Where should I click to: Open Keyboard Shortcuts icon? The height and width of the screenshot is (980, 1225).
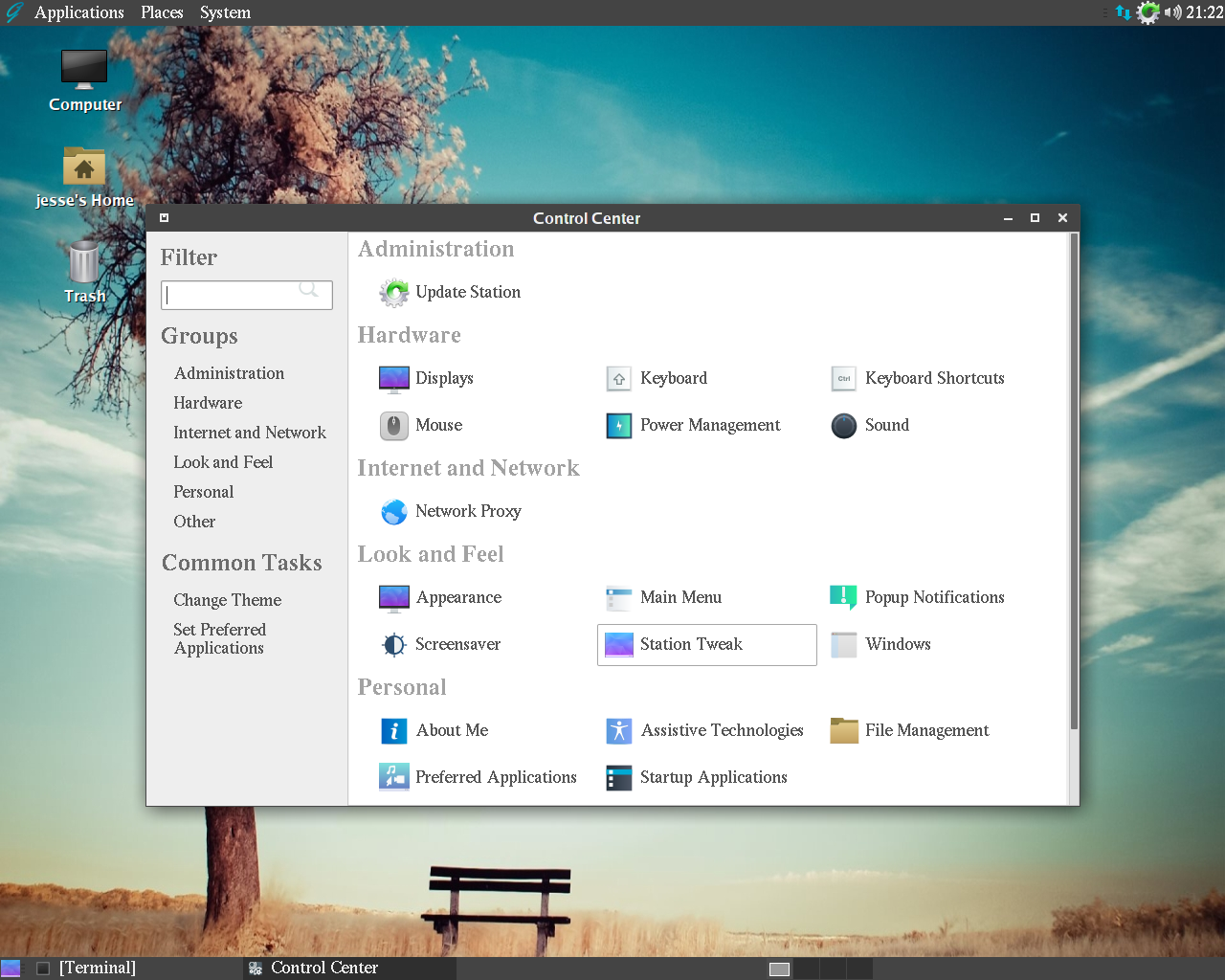843,378
